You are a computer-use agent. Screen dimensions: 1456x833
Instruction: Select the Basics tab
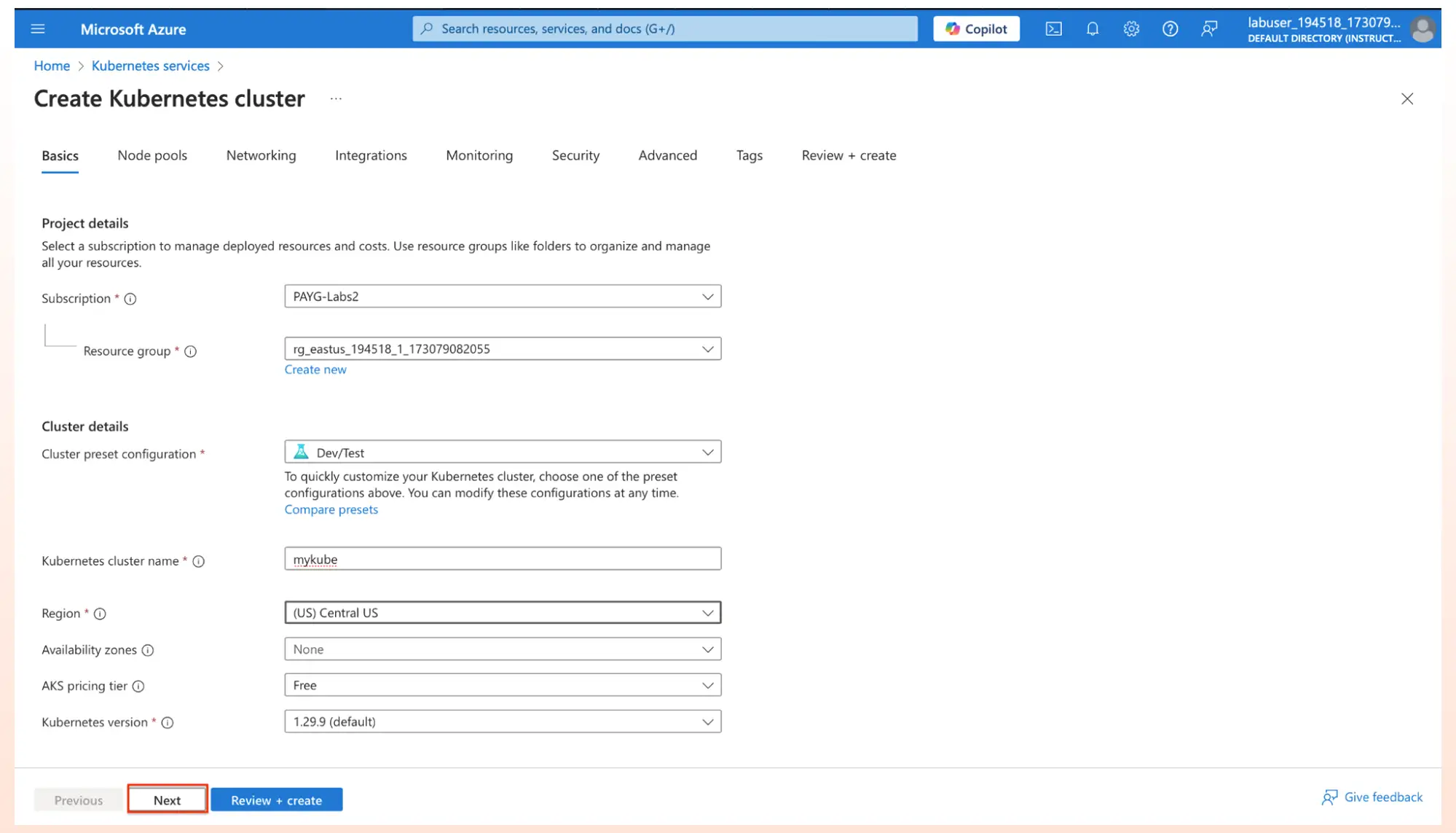click(60, 156)
